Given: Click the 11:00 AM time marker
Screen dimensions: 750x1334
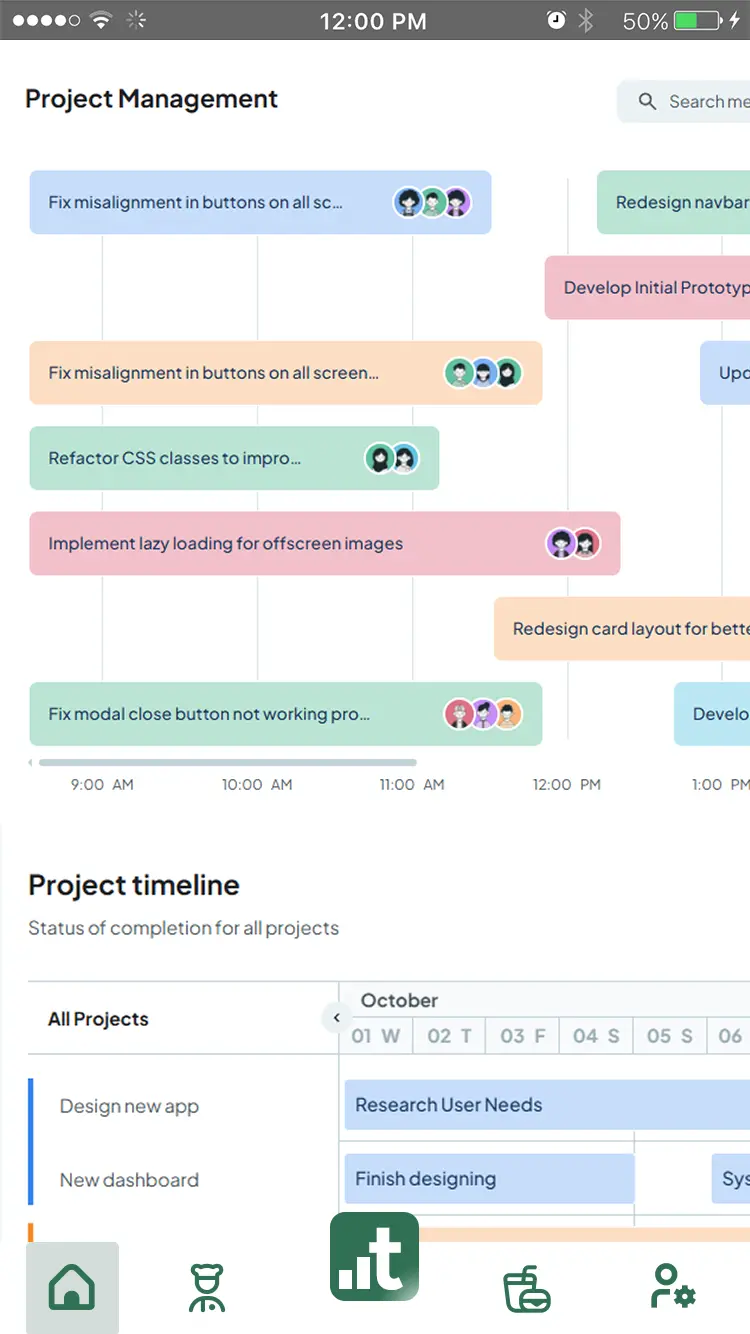Looking at the screenshot, I should click(411, 785).
